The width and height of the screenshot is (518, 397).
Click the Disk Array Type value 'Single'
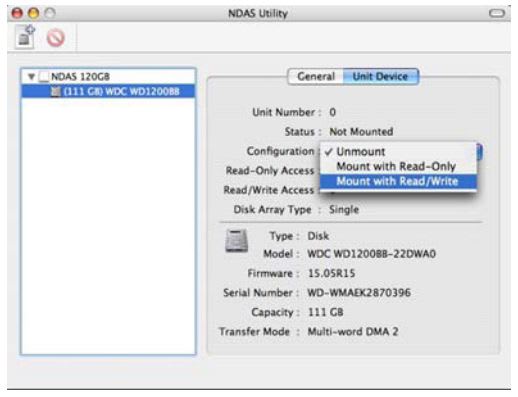point(344,210)
